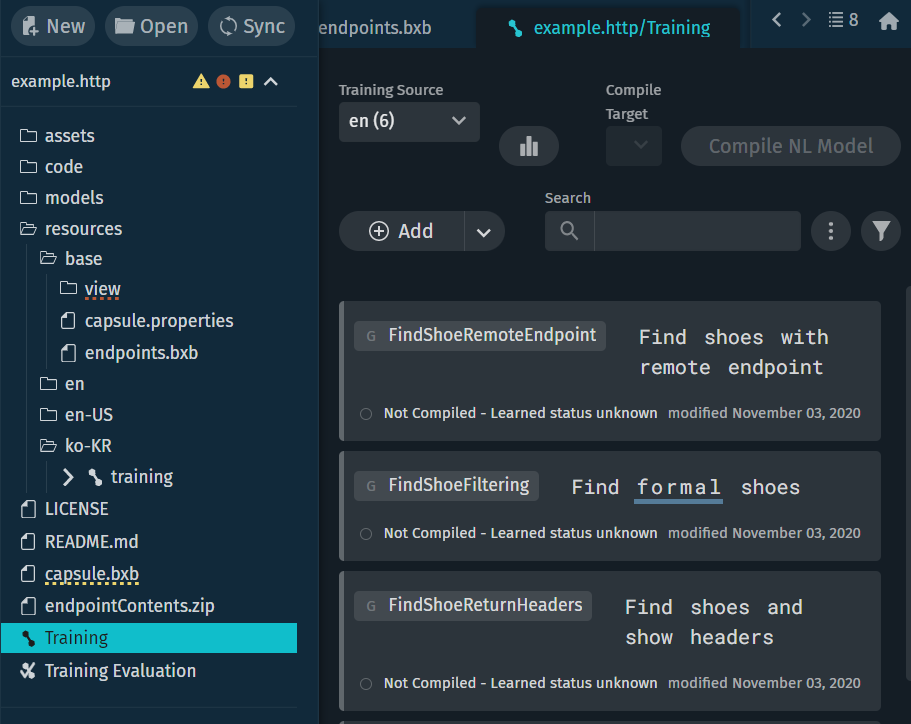The image size is (911, 724).
Task: Go back with the left arrow
Action: coord(777,20)
